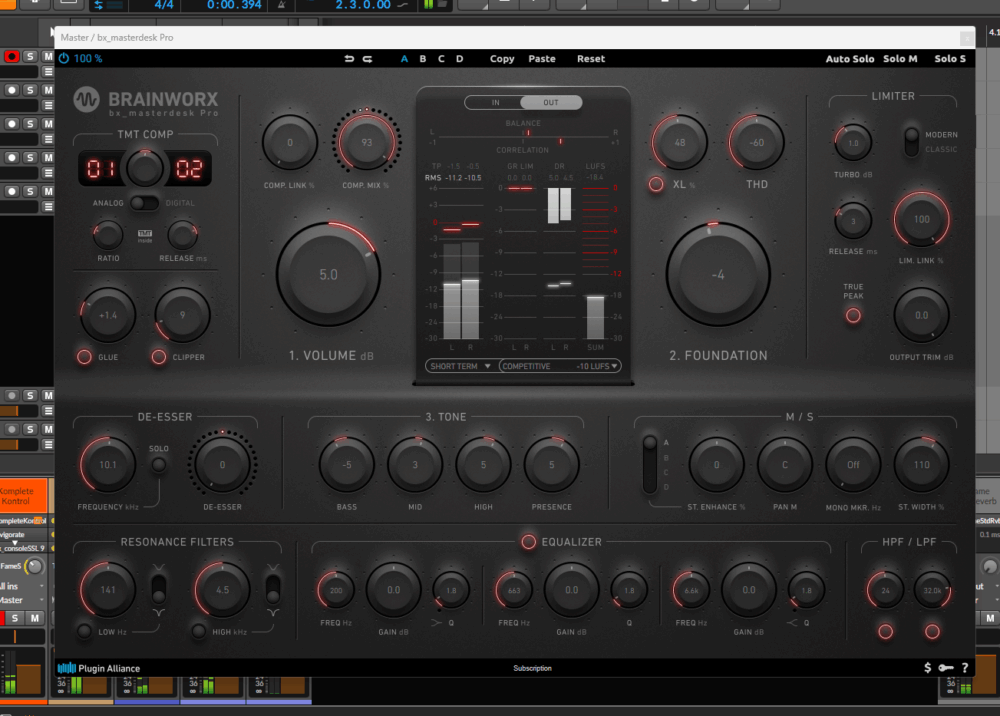Image resolution: width=1000 pixels, height=716 pixels.
Task: Click the Brainworx logo icon
Action: pyautogui.click(x=86, y=99)
